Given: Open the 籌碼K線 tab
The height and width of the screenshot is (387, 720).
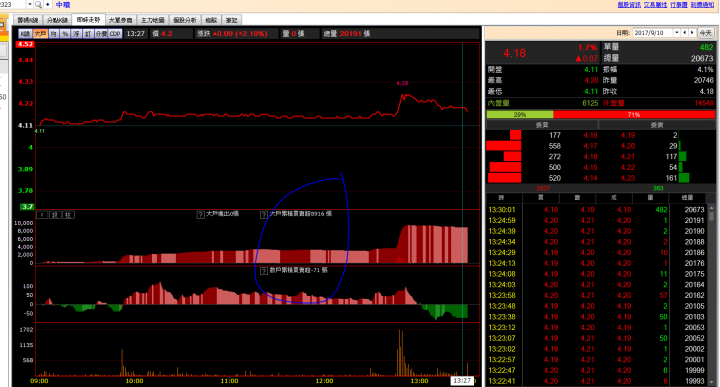Looking at the screenshot, I should tap(28, 20).
